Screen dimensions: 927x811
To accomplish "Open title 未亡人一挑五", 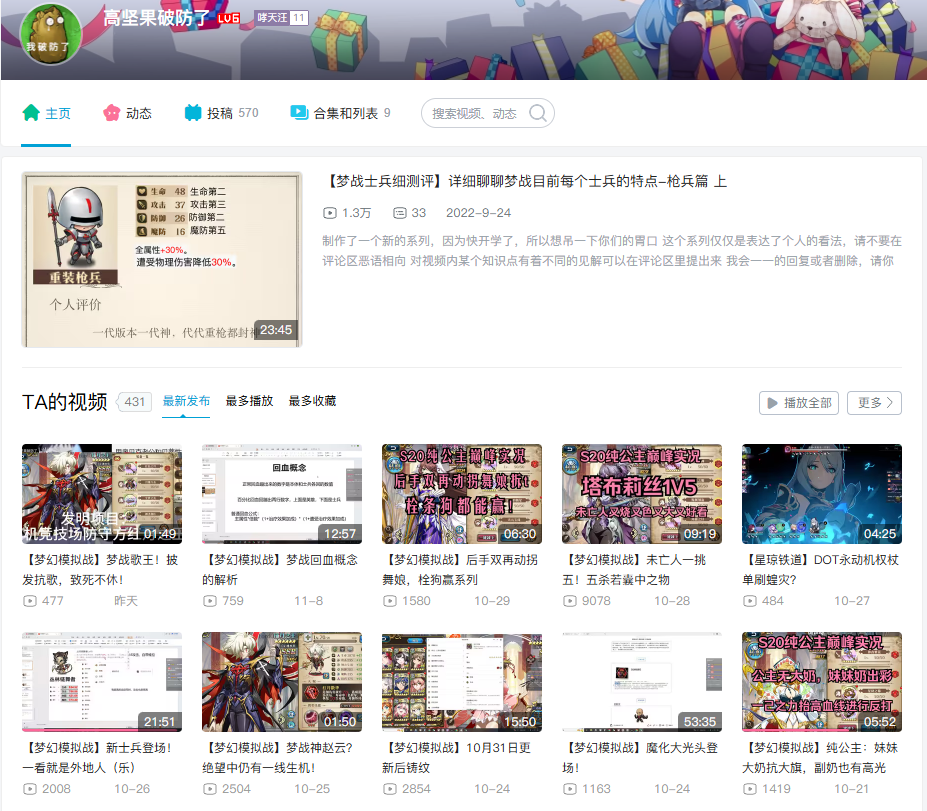I will pos(635,570).
